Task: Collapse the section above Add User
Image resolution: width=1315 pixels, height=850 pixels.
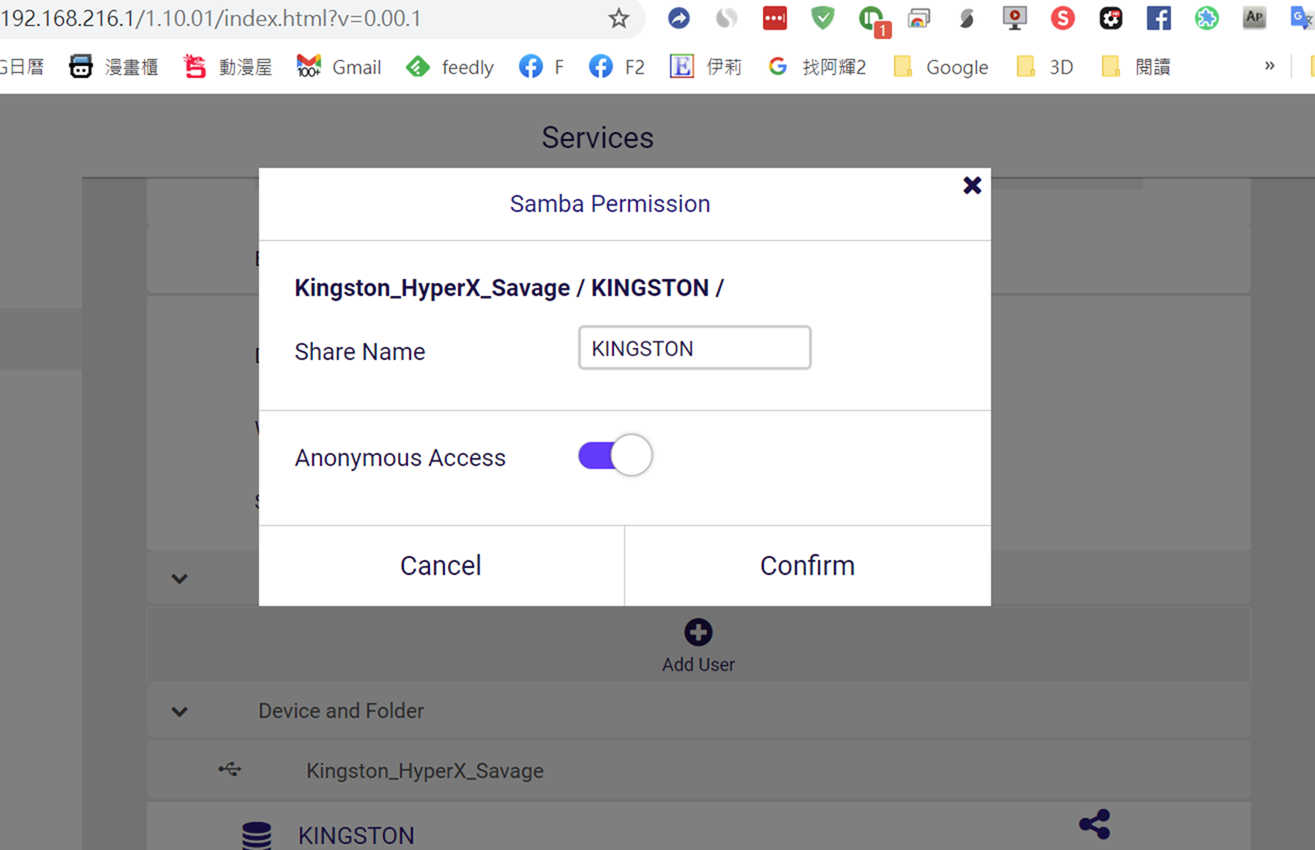Action: pos(180,579)
